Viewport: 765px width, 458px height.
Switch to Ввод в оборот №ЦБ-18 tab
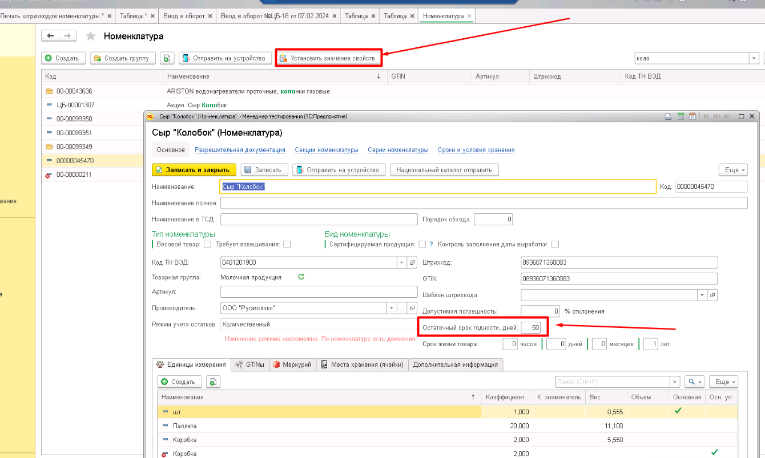[274, 16]
